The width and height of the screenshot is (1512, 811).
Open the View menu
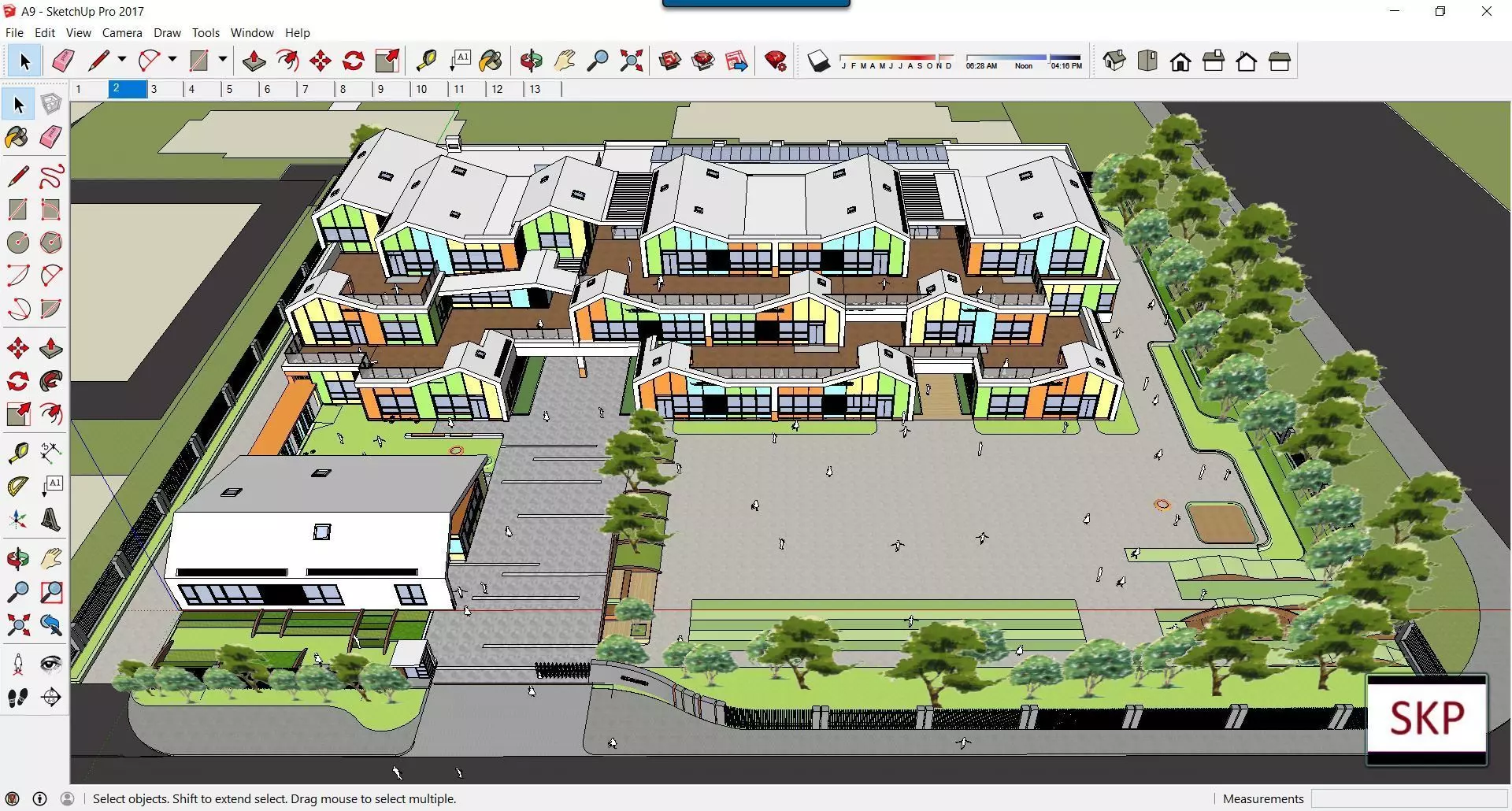click(78, 32)
